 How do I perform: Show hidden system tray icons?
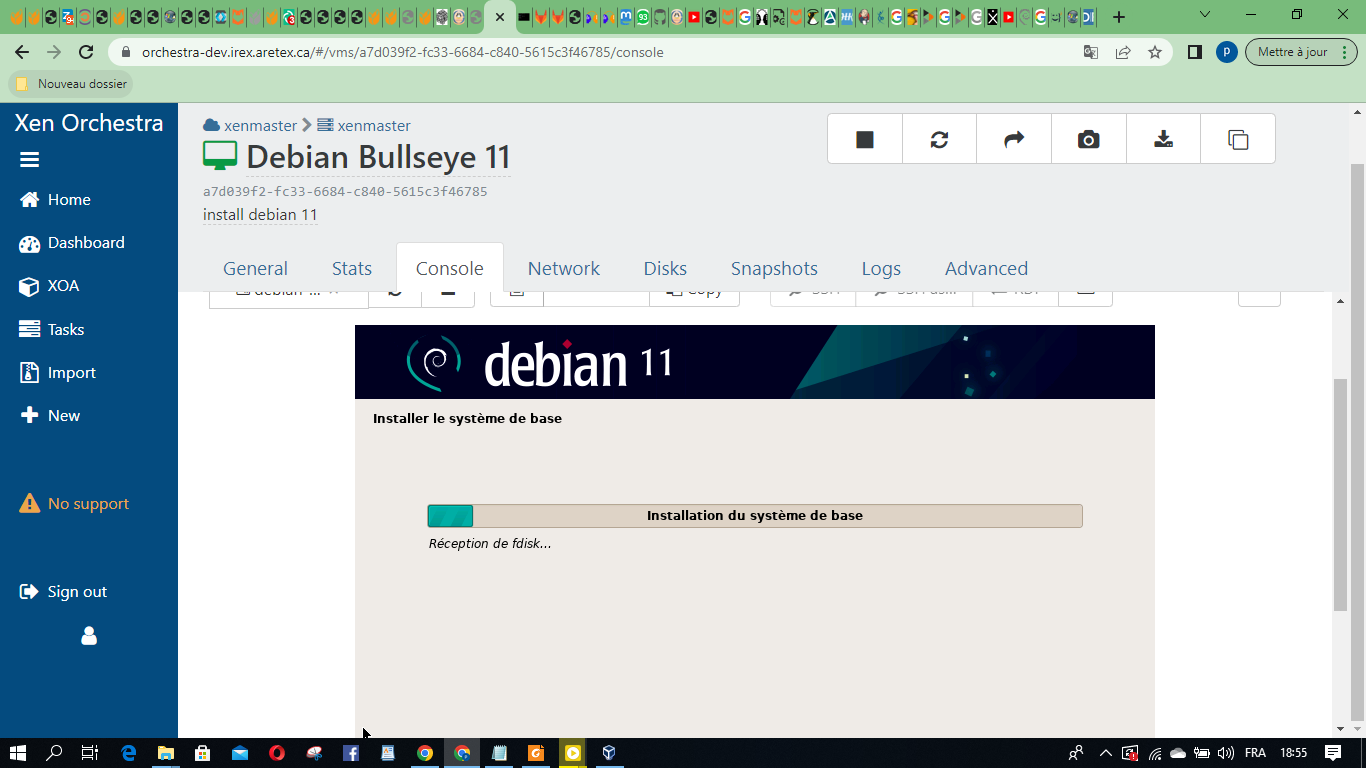(x=1105, y=753)
